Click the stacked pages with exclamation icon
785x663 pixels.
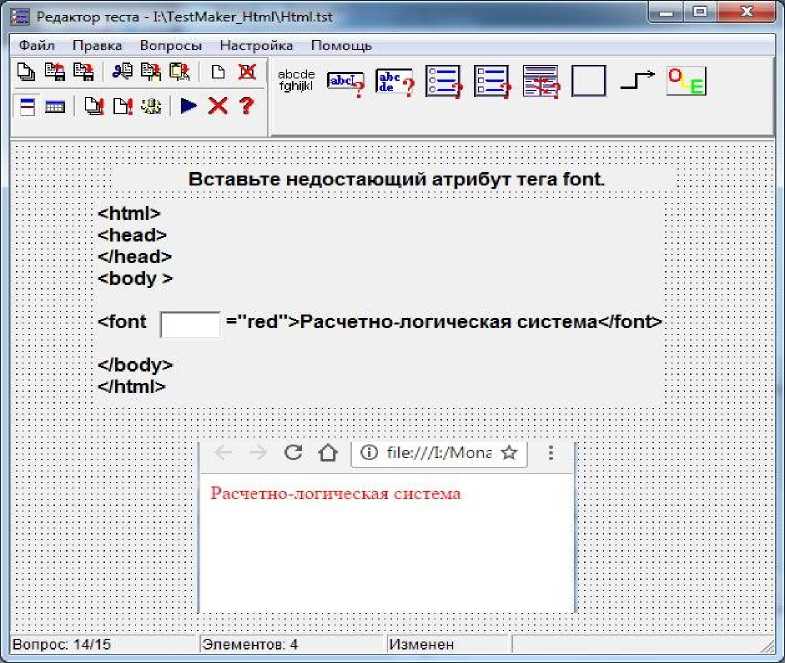click(x=94, y=106)
